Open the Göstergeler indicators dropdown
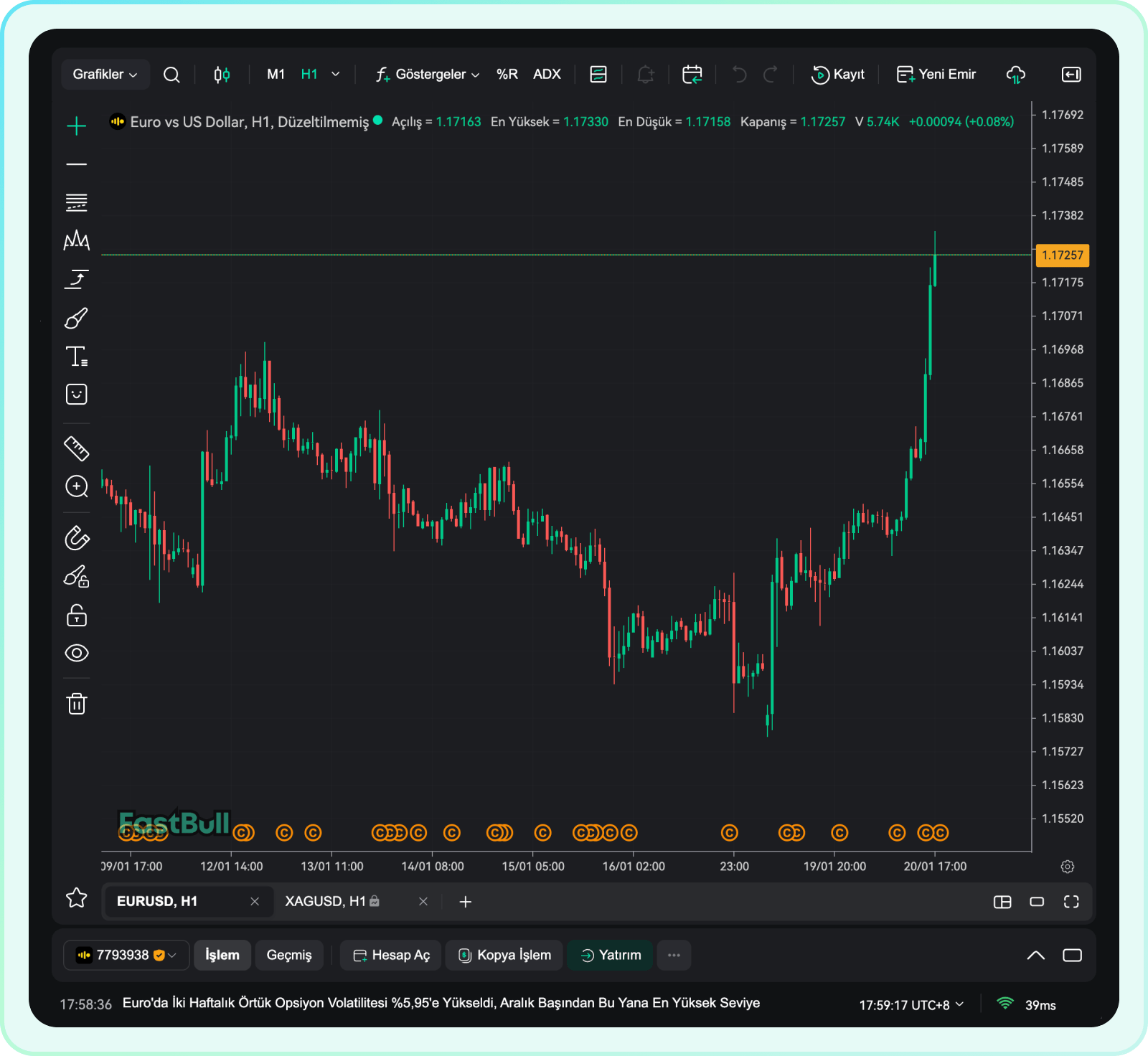The image size is (1148, 1056). coord(428,75)
